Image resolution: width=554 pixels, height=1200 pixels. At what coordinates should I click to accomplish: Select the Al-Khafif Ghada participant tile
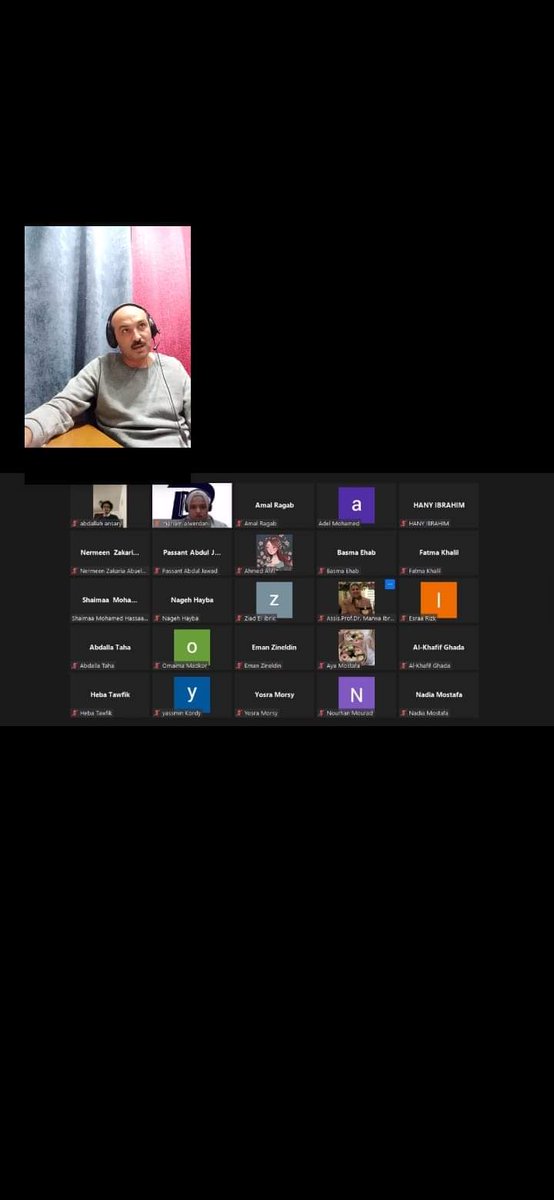coord(439,647)
